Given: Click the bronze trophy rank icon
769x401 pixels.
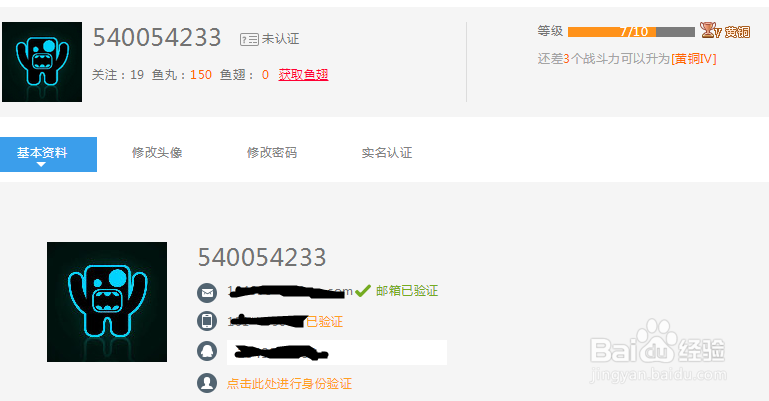Looking at the screenshot, I should coord(710,30).
